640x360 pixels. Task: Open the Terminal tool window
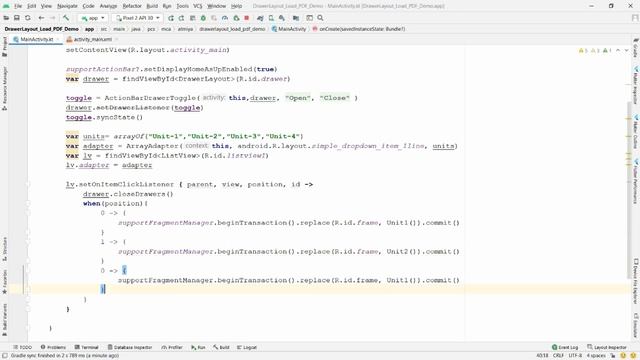click(87, 347)
